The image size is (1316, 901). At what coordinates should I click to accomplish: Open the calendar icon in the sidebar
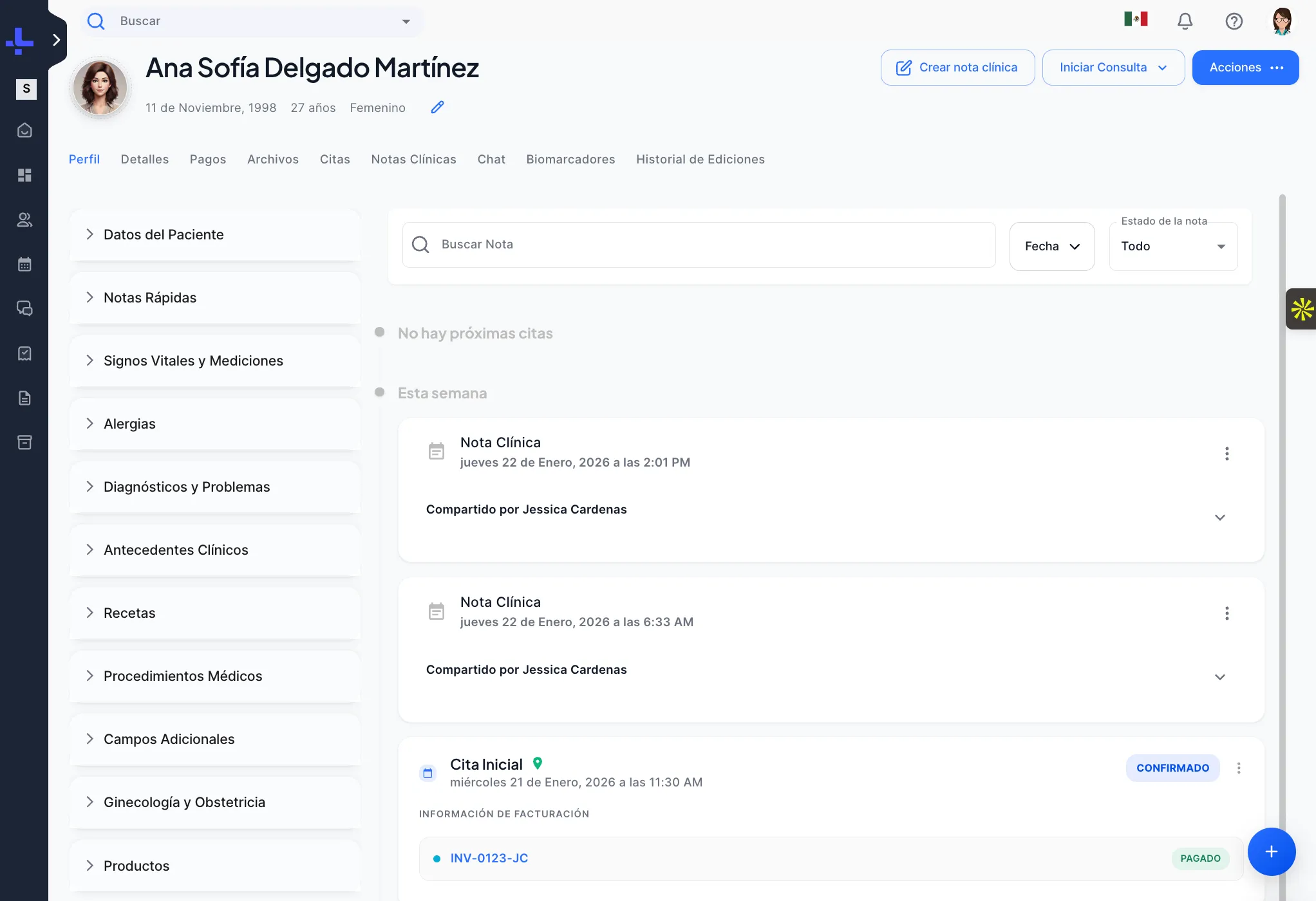(x=24, y=264)
